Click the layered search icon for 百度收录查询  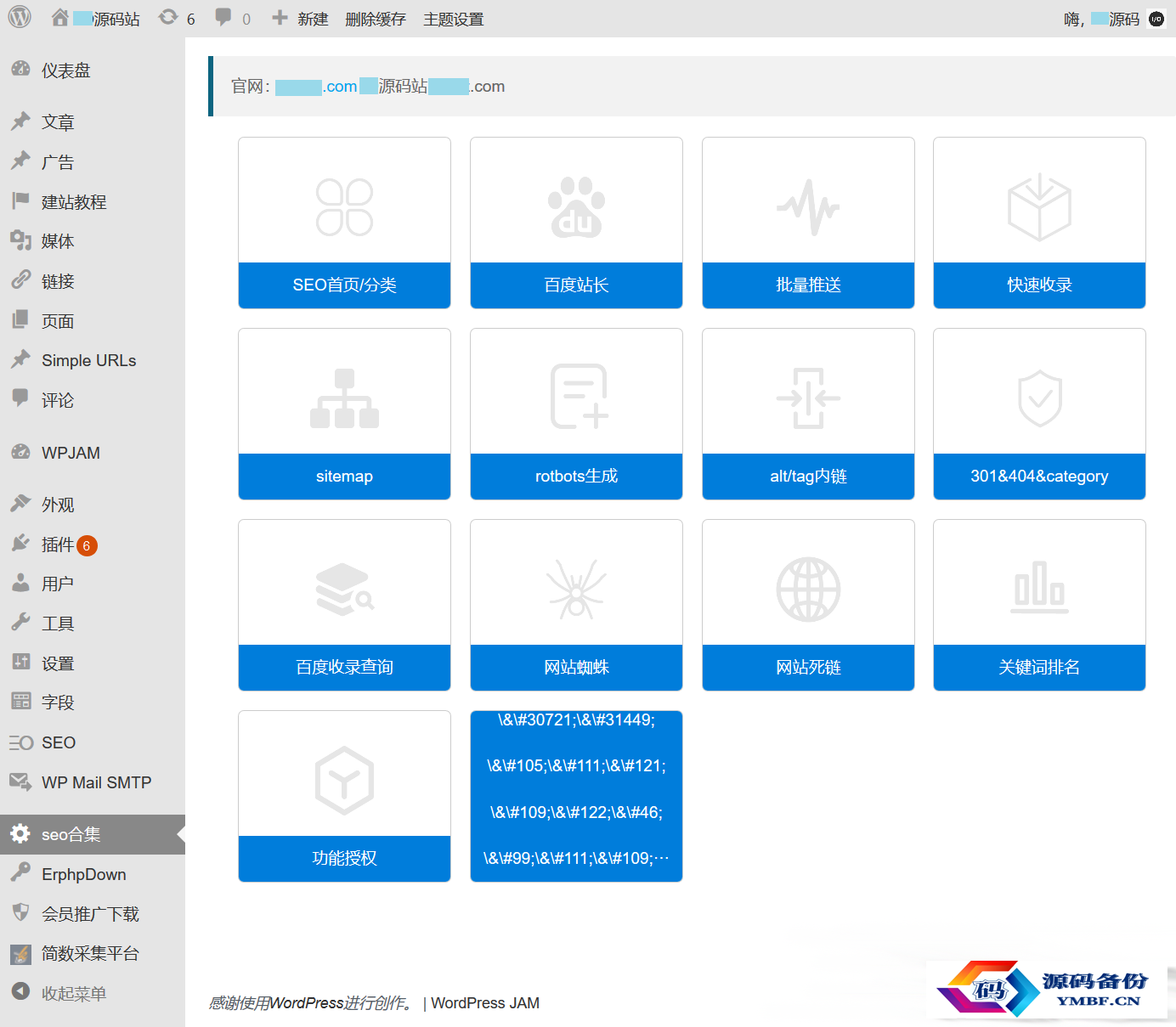click(x=345, y=590)
